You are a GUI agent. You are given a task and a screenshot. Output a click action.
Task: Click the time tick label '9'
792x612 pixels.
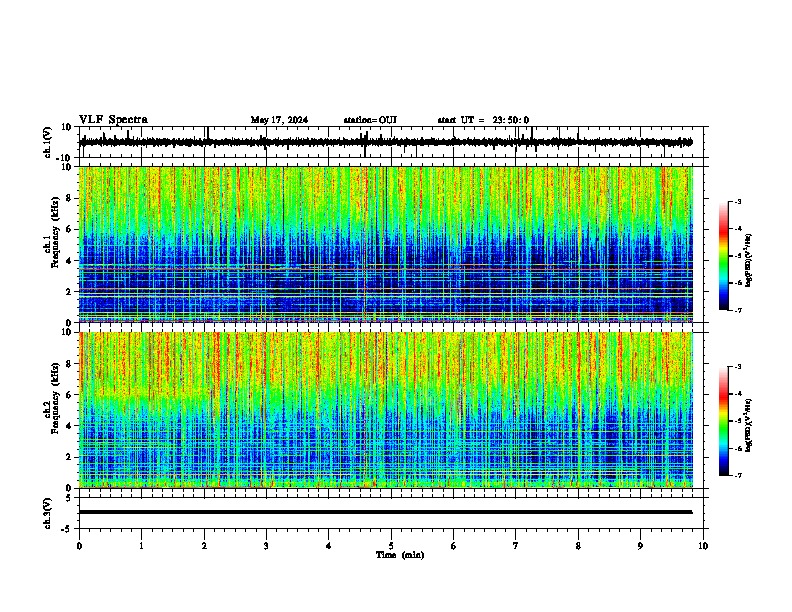pyautogui.click(x=640, y=546)
